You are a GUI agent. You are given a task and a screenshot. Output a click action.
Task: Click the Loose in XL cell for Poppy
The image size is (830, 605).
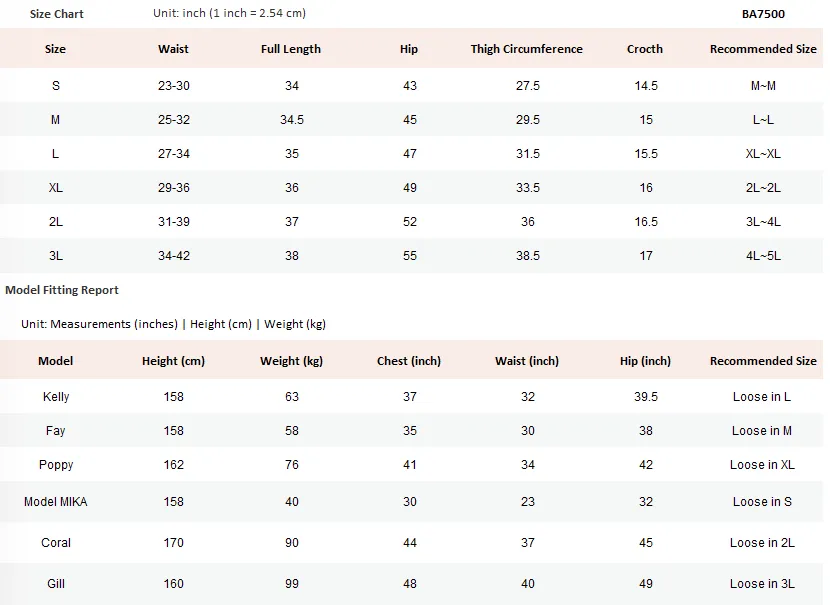click(x=762, y=465)
